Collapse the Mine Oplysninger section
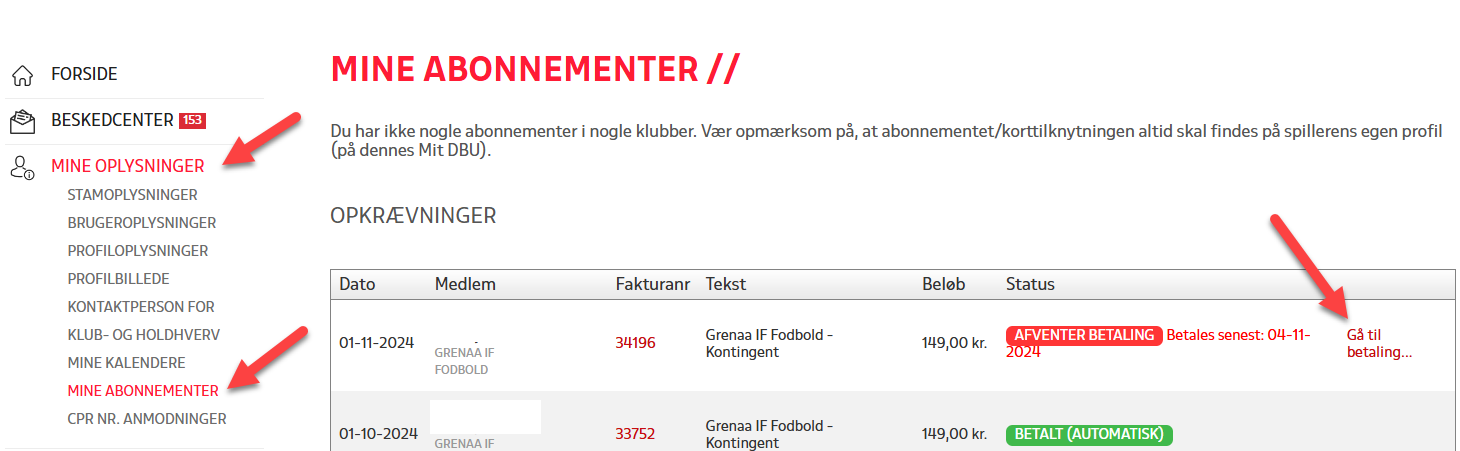Viewport: 1460px width, 451px height. click(127, 166)
